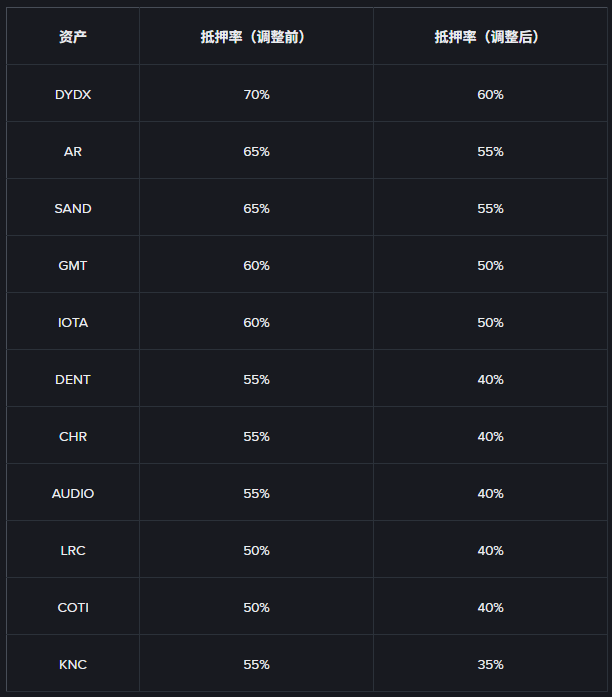
Task: Click the 资产 column header
Action: [73, 37]
